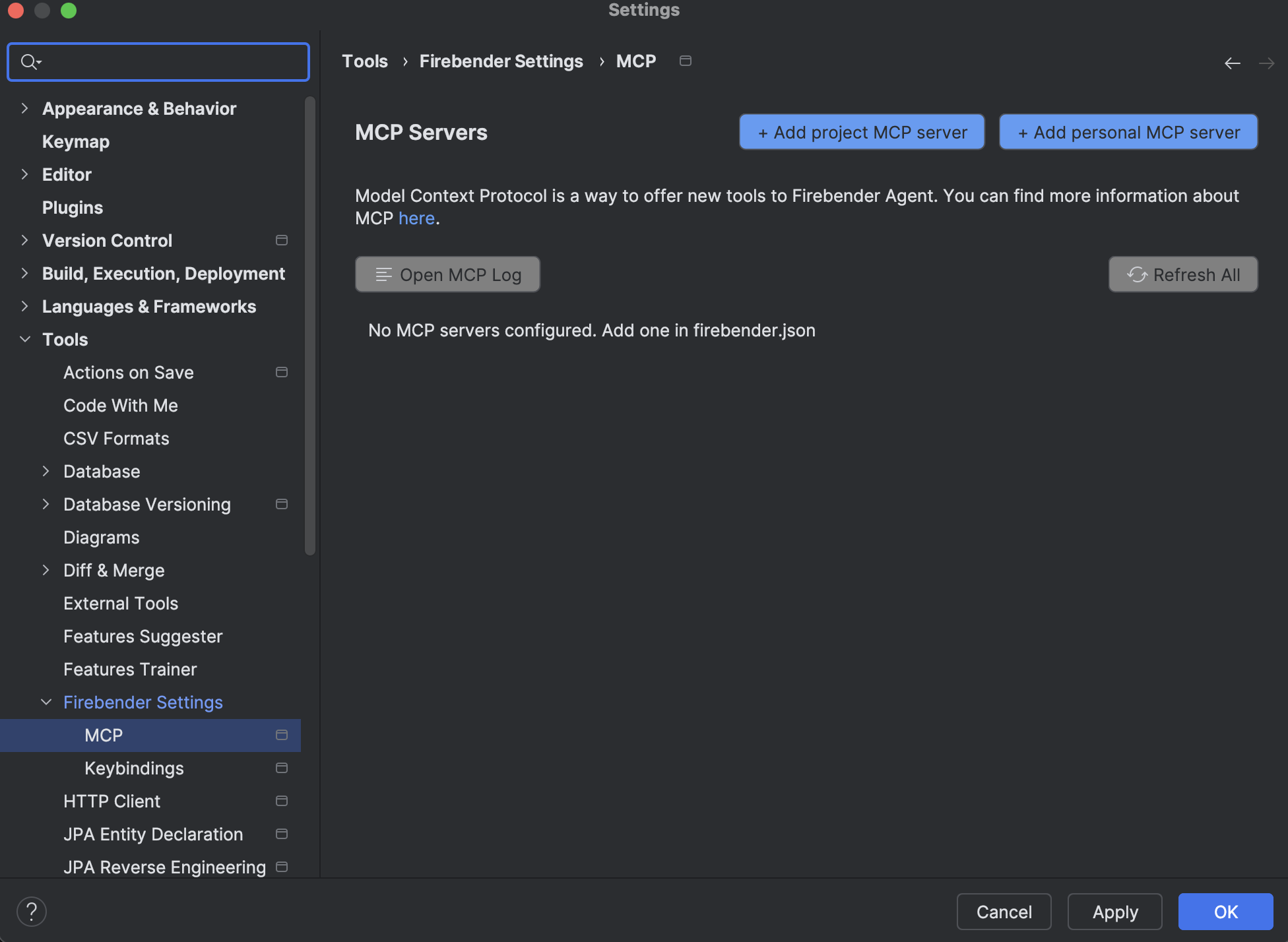The width and height of the screenshot is (1288, 942).
Task: Select Features Trainer item
Action: 130,670
